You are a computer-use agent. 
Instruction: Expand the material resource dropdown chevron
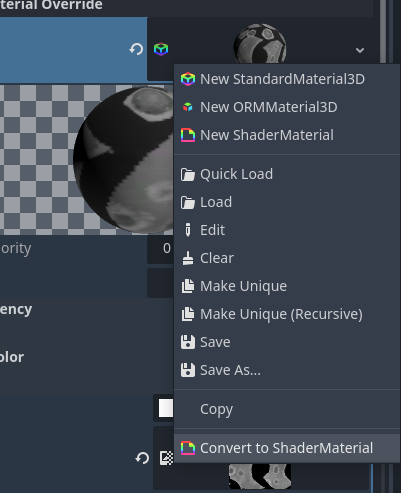[x=360, y=50]
